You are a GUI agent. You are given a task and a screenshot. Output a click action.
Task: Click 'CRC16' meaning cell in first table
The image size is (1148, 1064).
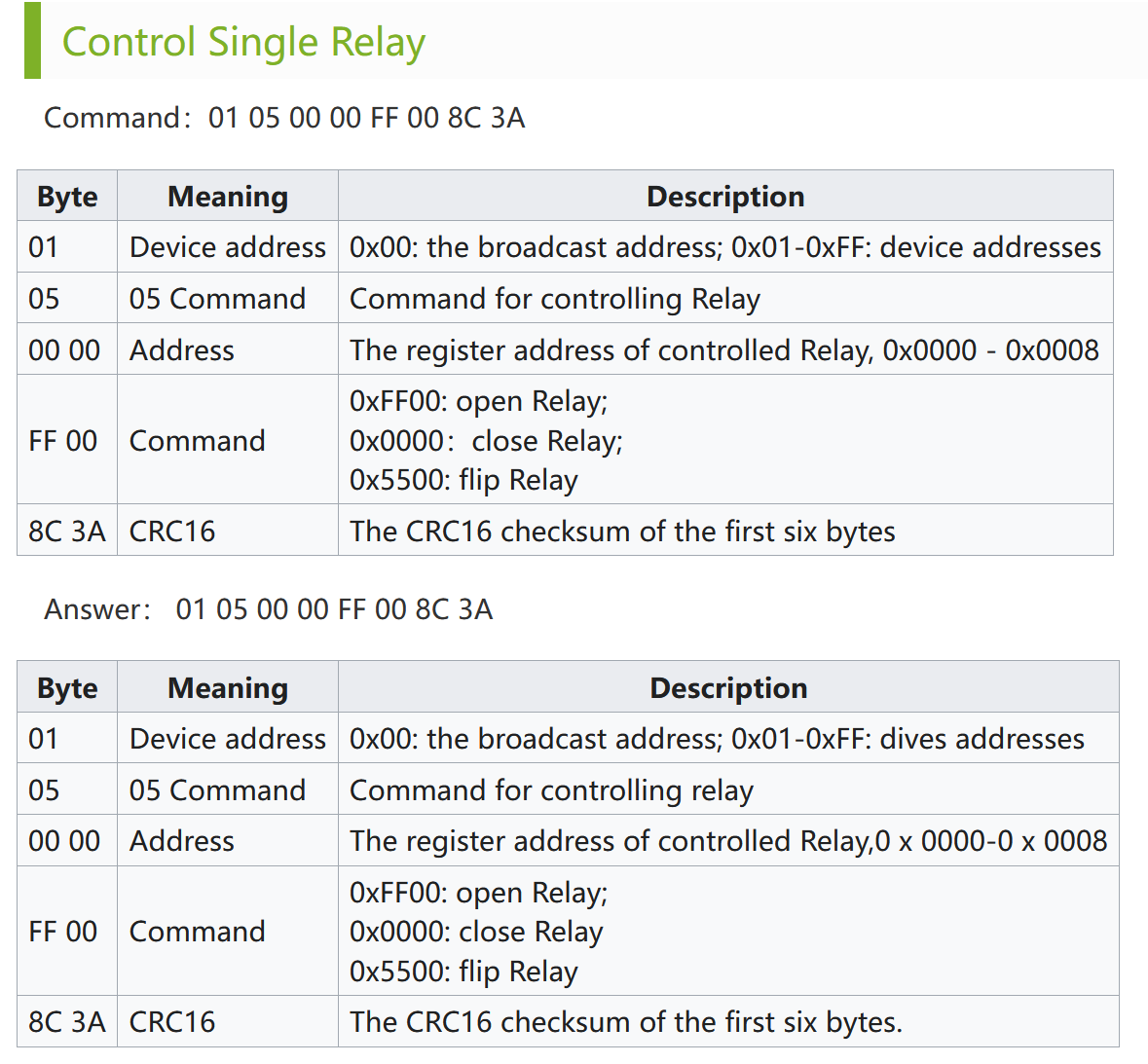[172, 532]
